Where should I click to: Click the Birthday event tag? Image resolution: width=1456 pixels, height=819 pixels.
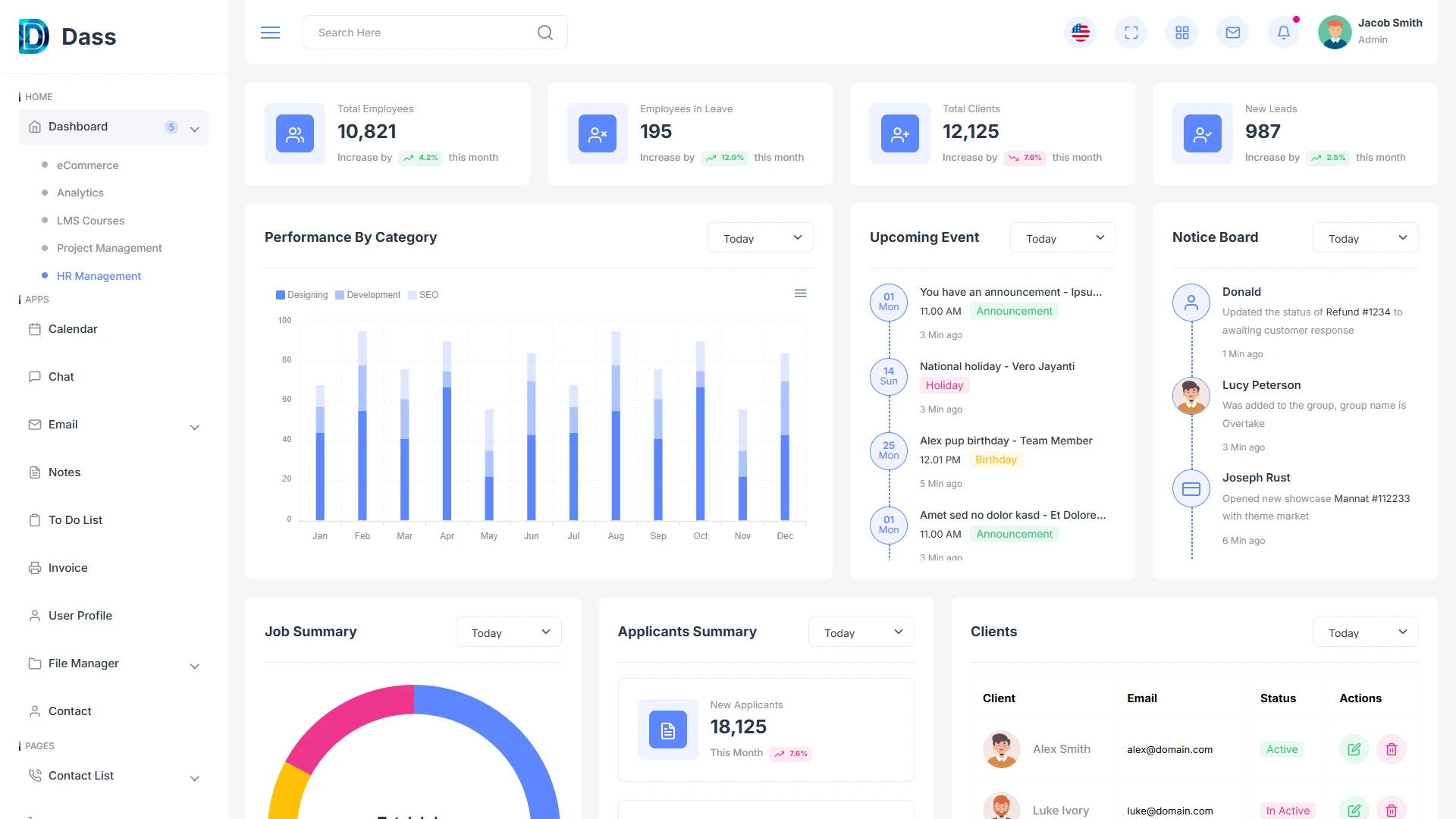(996, 460)
